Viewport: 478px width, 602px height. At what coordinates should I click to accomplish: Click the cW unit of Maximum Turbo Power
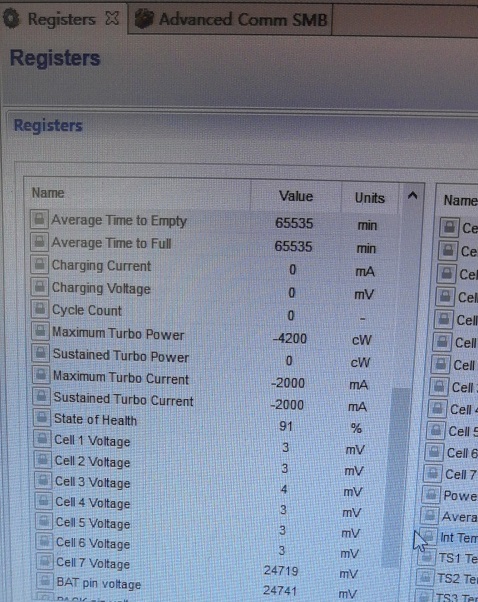[x=361, y=340]
